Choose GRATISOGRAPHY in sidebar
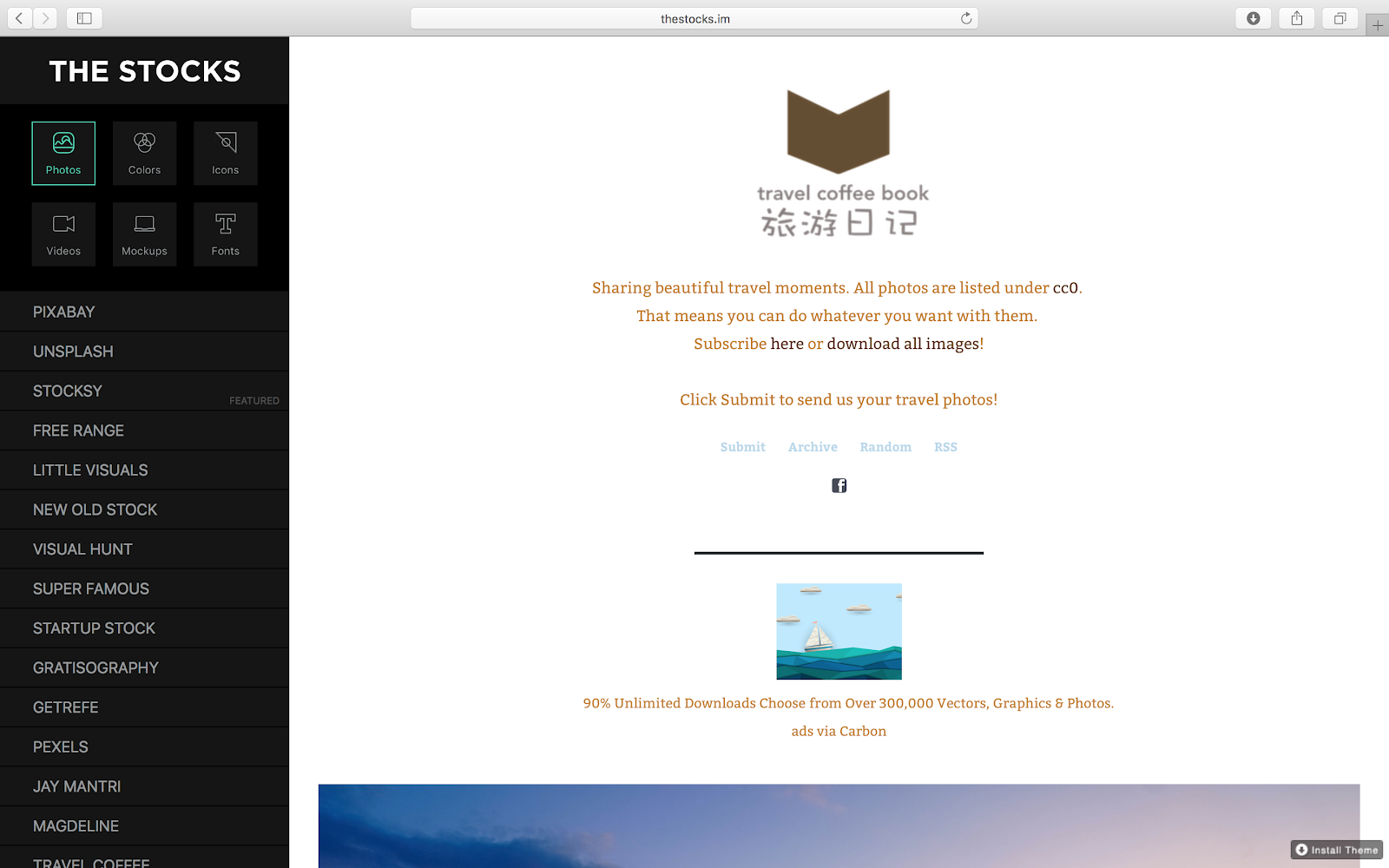Screen dimensions: 1389x868 [x=144, y=667]
